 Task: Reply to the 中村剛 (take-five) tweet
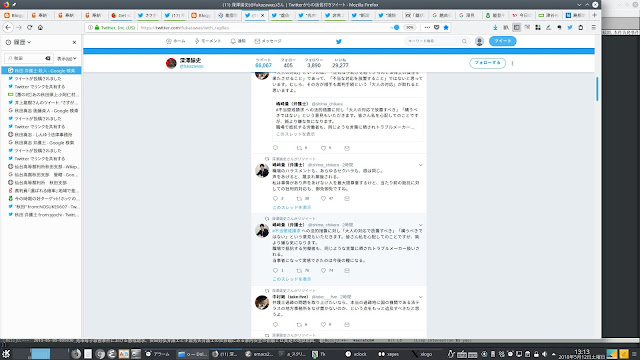pyautogui.click(x=275, y=324)
